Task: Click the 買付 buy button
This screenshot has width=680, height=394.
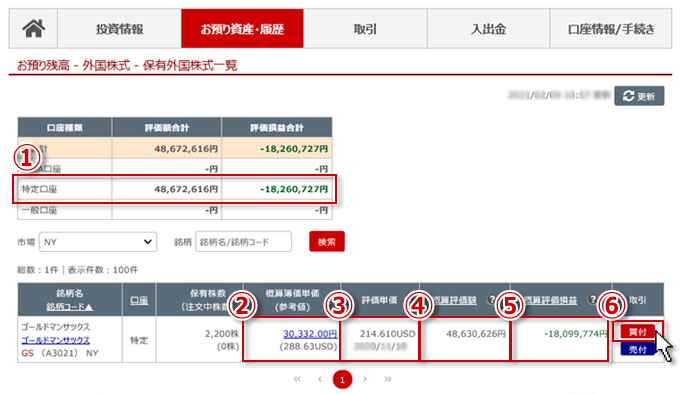Action: (637, 332)
